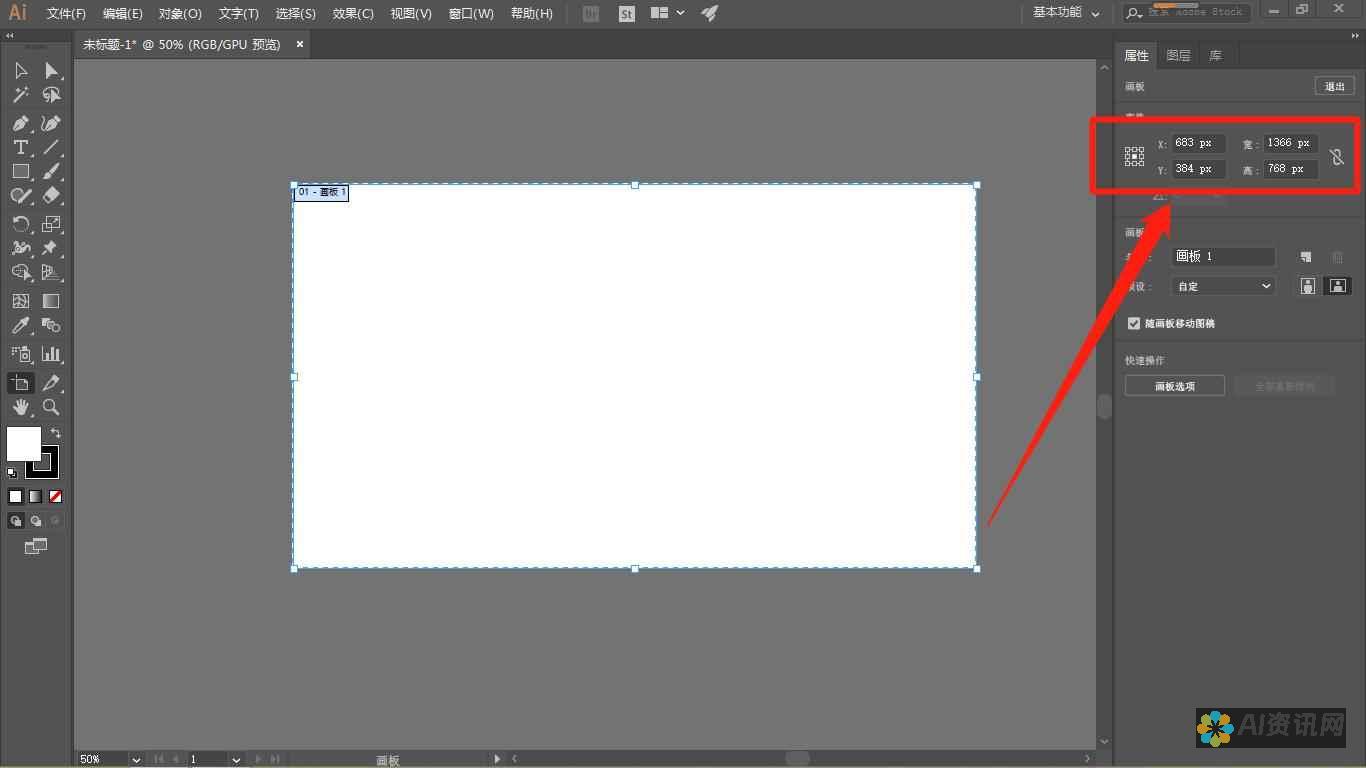Screen dimensions: 1366x768
Task: Select the Line Segment tool
Action: (51, 147)
